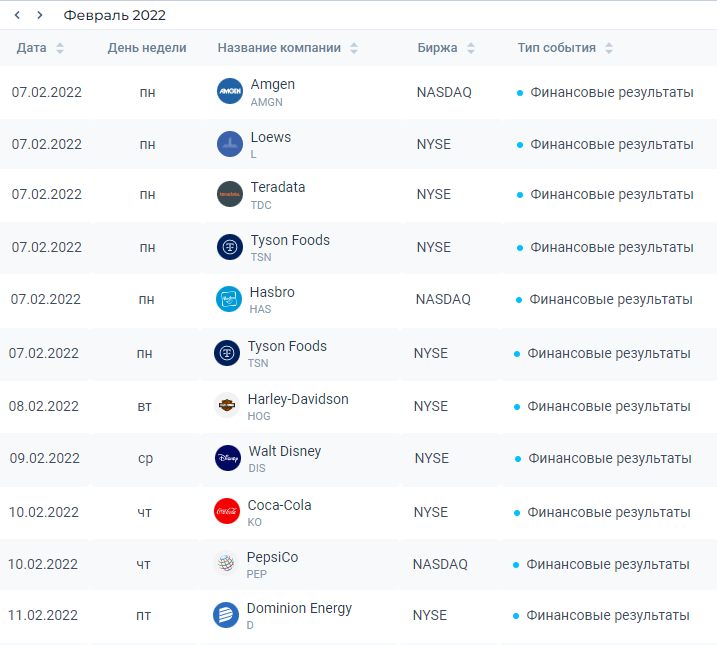Click weekday вт in Harley-Davidson row
Viewport: 717px width, 646px height.
[x=144, y=406]
